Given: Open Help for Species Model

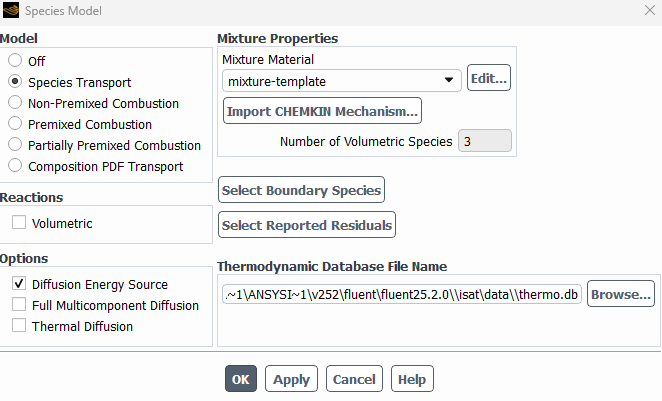Looking at the screenshot, I should coord(412,379).
